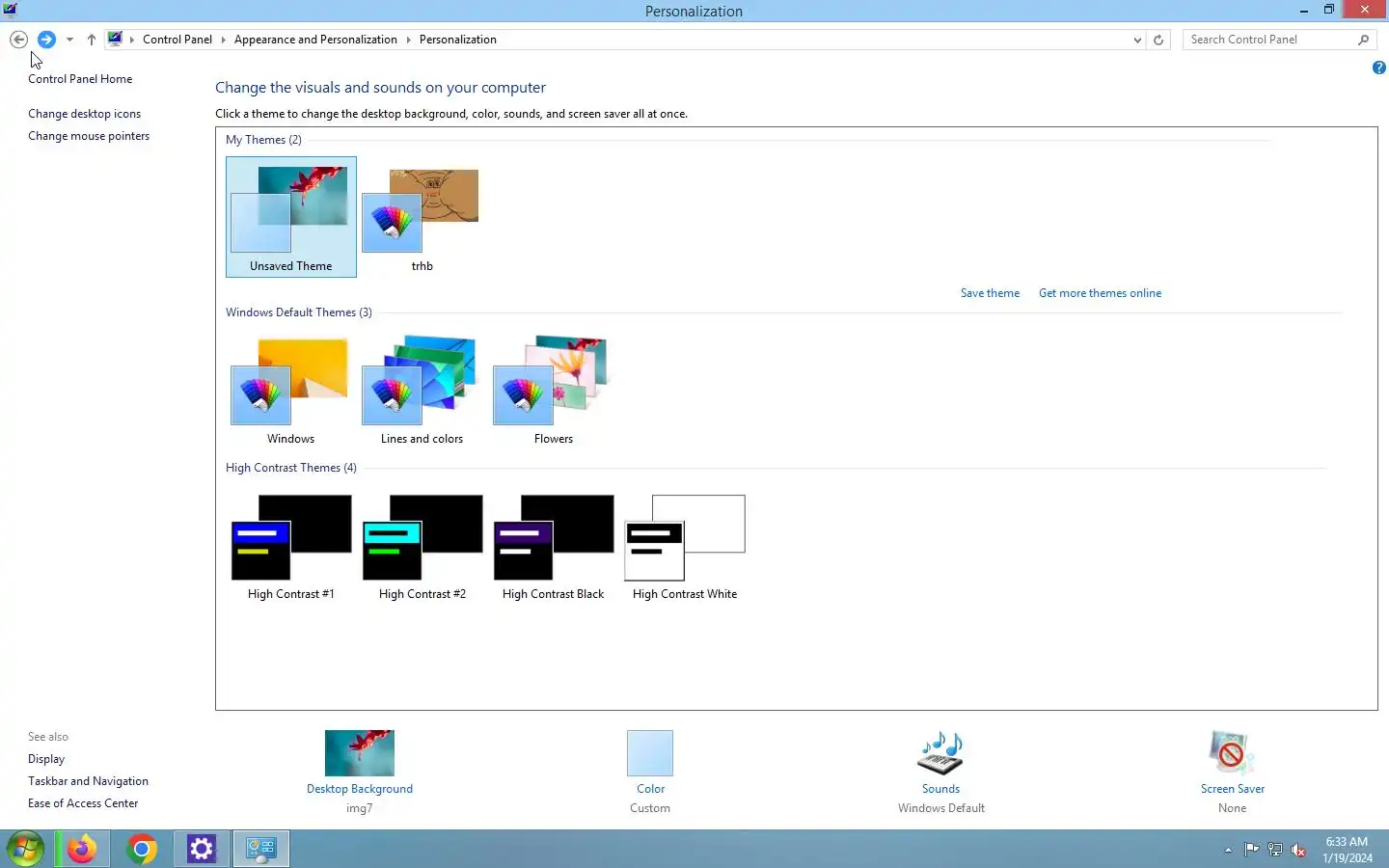Click Get more themes online
Screen dimensions: 1389x868
(1100, 293)
